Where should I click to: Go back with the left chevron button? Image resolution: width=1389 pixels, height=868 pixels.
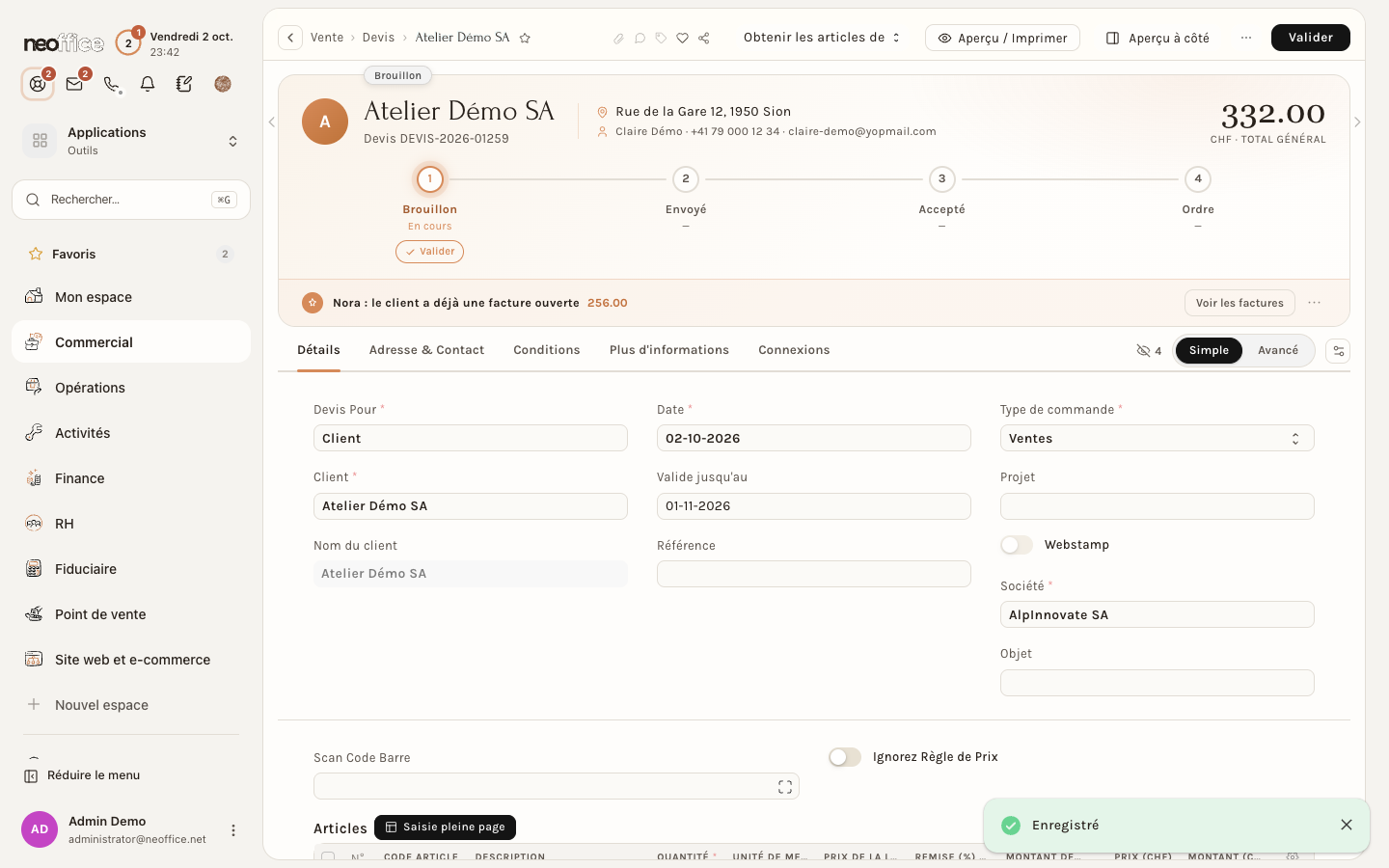[290, 38]
